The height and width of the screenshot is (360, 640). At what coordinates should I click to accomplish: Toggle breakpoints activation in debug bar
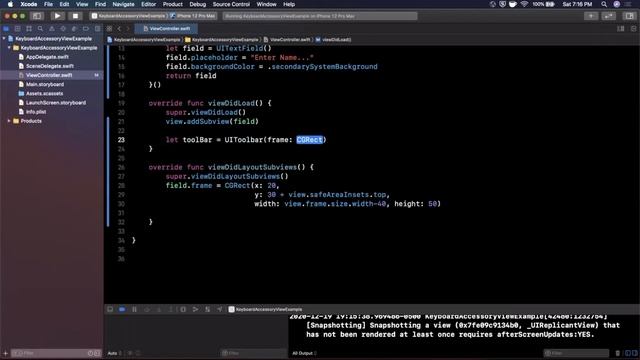pyautogui.click(x=122, y=309)
